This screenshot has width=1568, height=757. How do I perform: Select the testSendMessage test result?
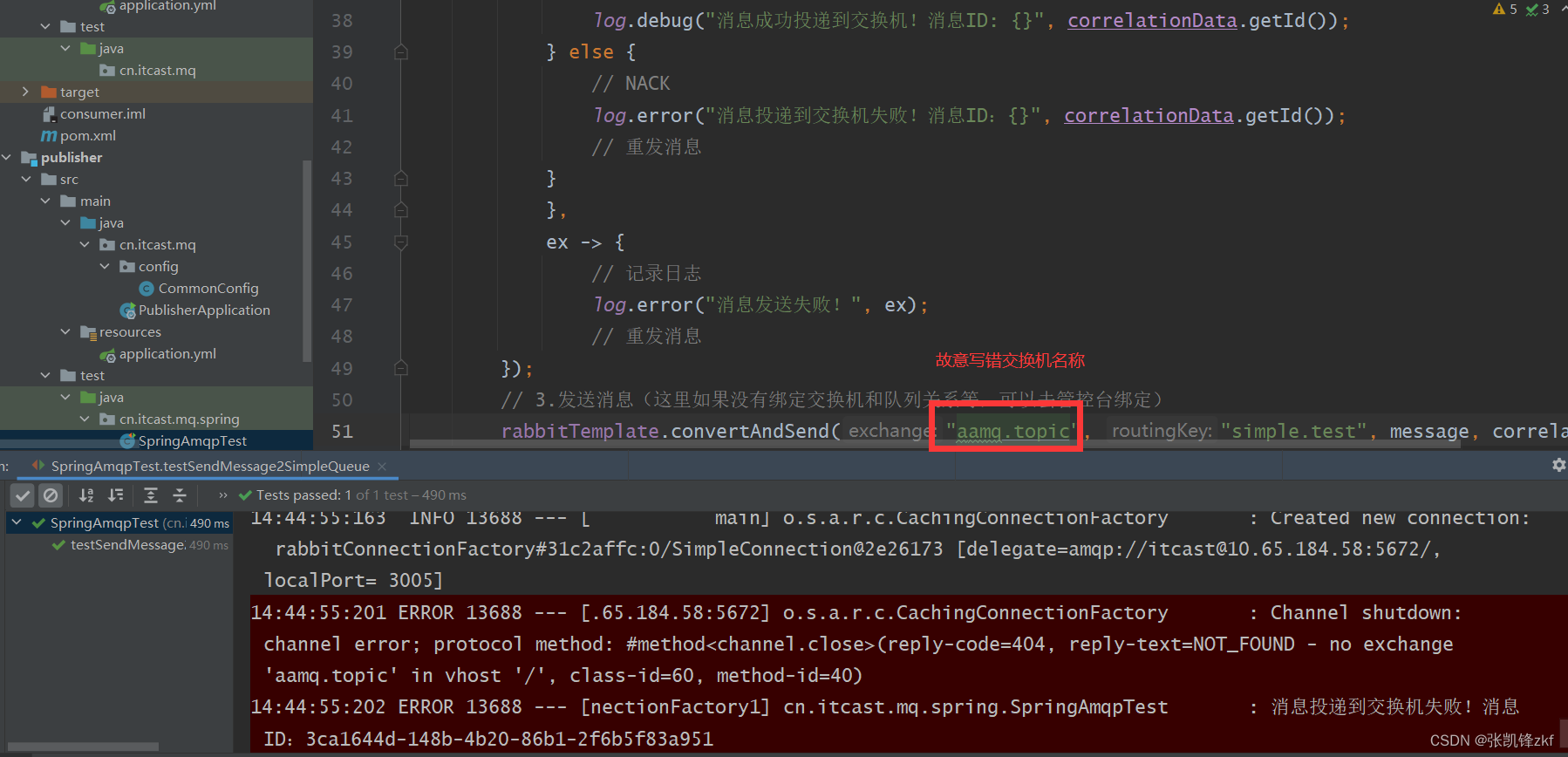127,545
